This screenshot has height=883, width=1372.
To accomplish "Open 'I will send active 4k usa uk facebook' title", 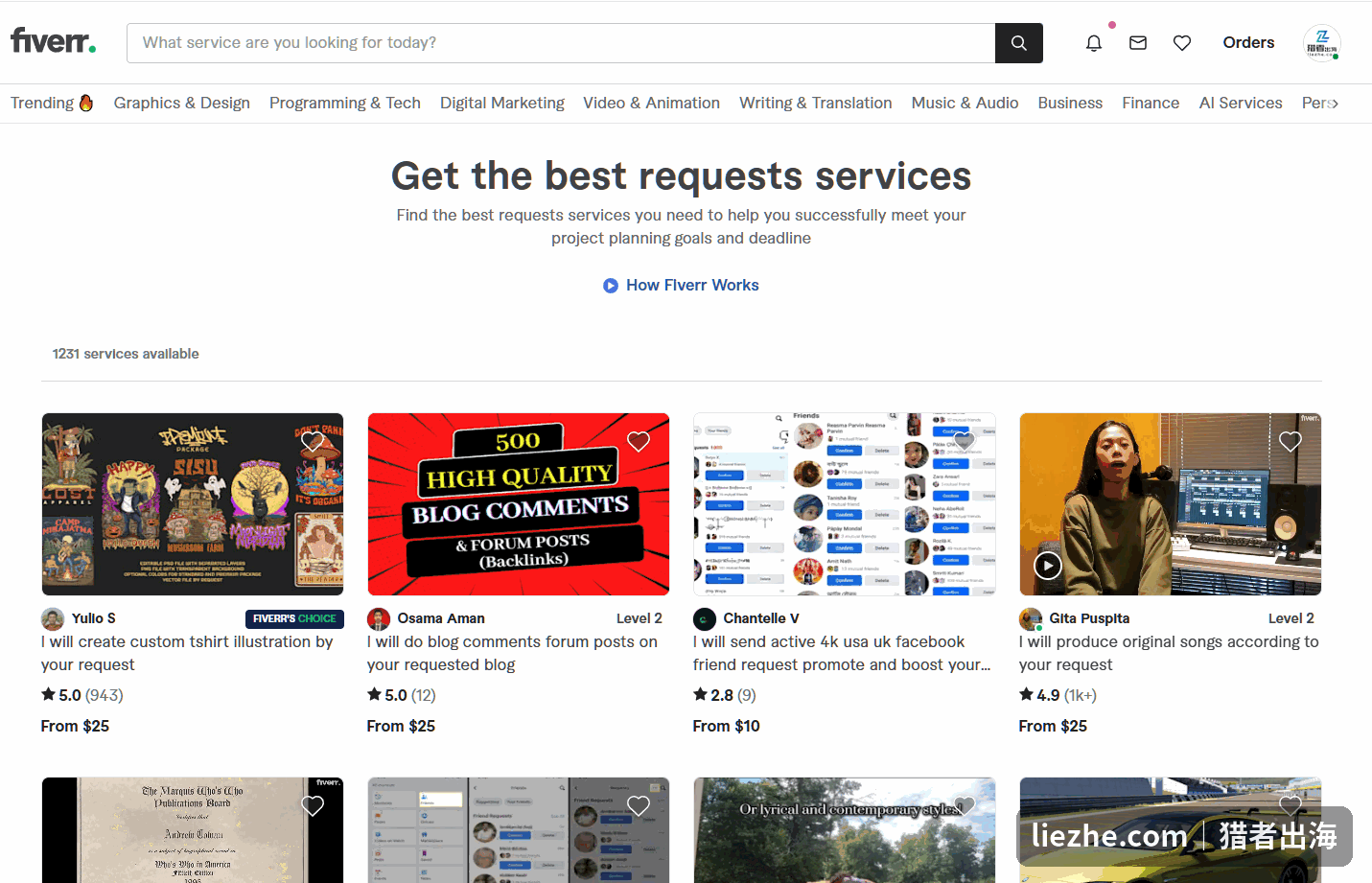I will tap(842, 654).
